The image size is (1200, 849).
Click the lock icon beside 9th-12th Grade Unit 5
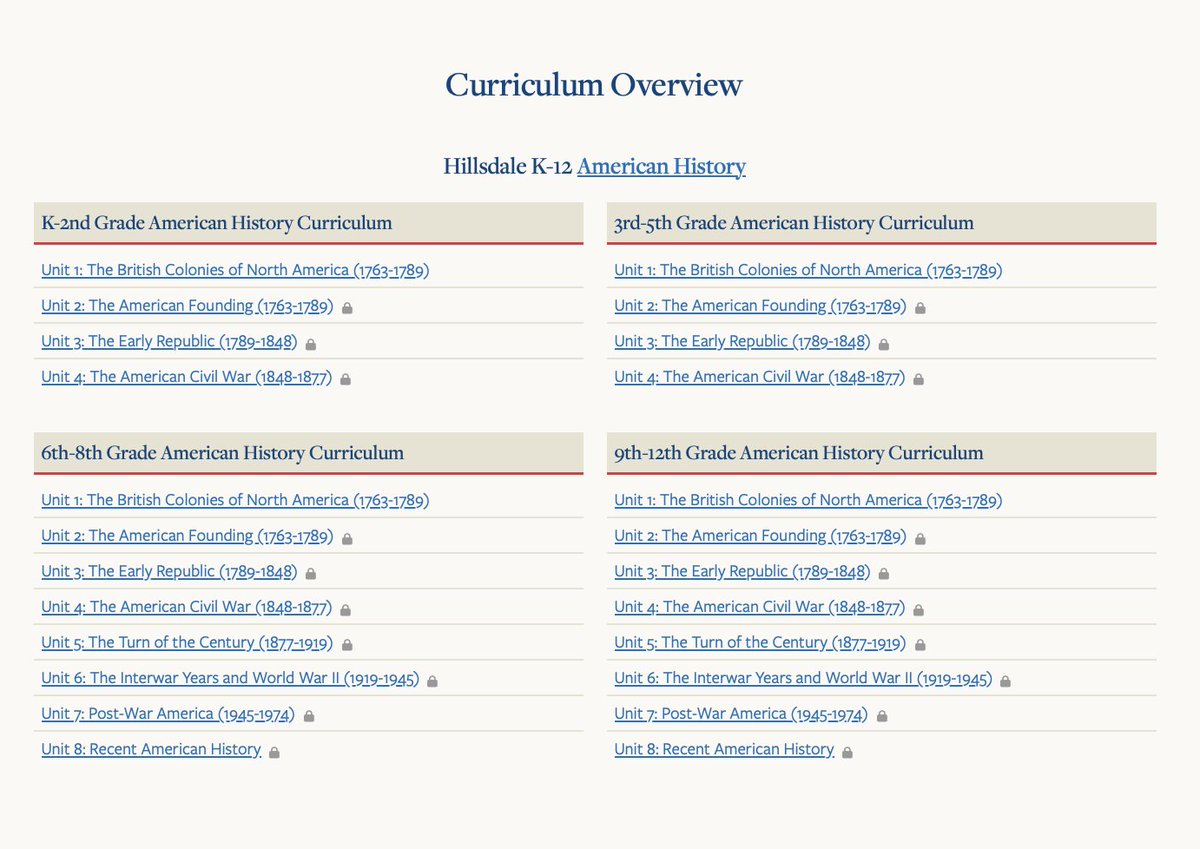(920, 645)
